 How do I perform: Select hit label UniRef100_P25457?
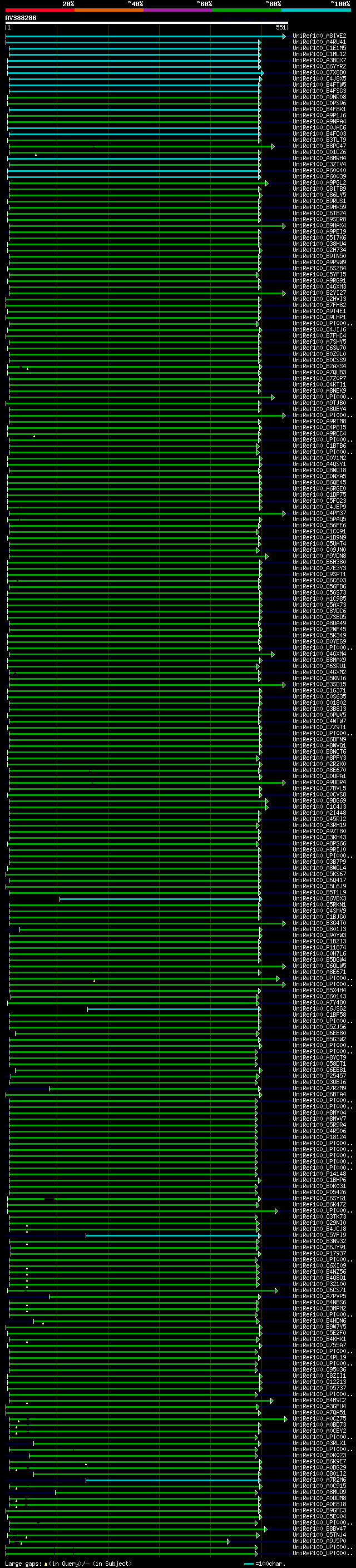click(319, 1076)
